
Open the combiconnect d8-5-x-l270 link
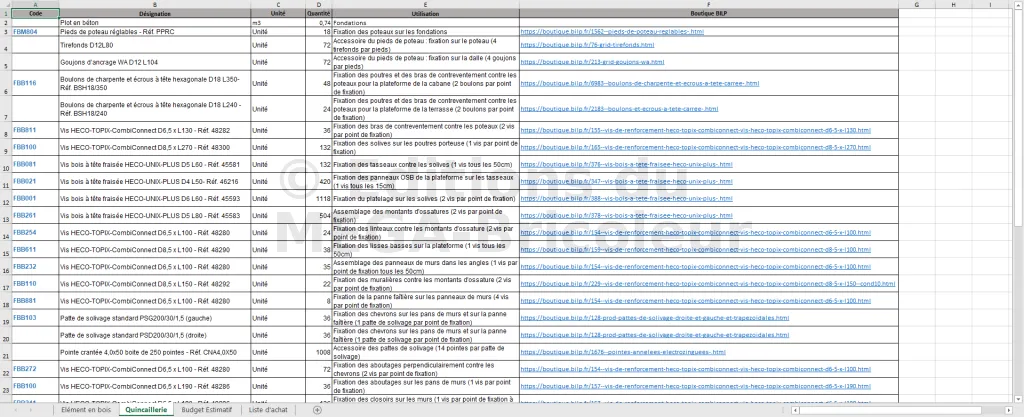[x=696, y=147]
